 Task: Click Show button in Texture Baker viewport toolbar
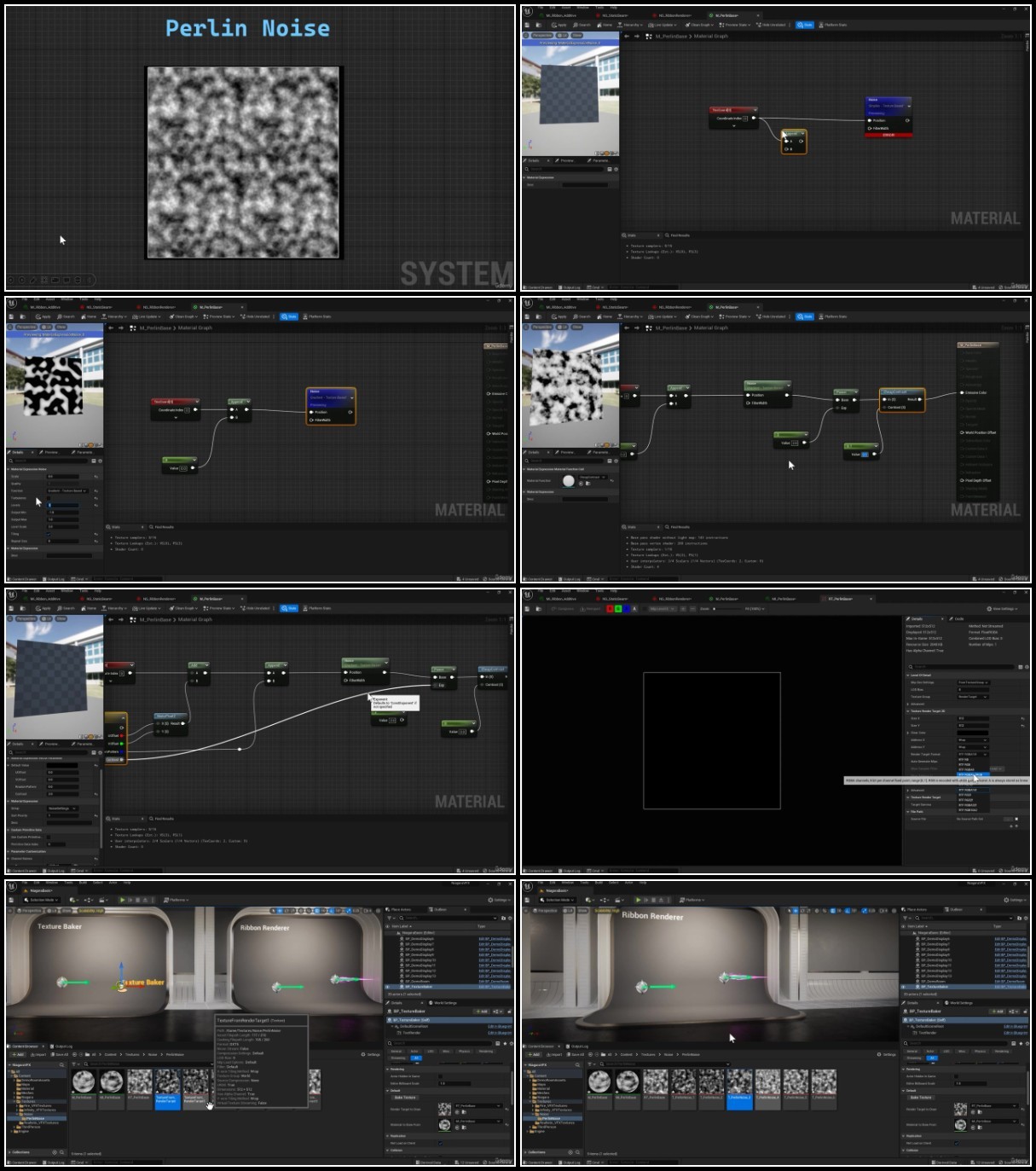point(66,910)
